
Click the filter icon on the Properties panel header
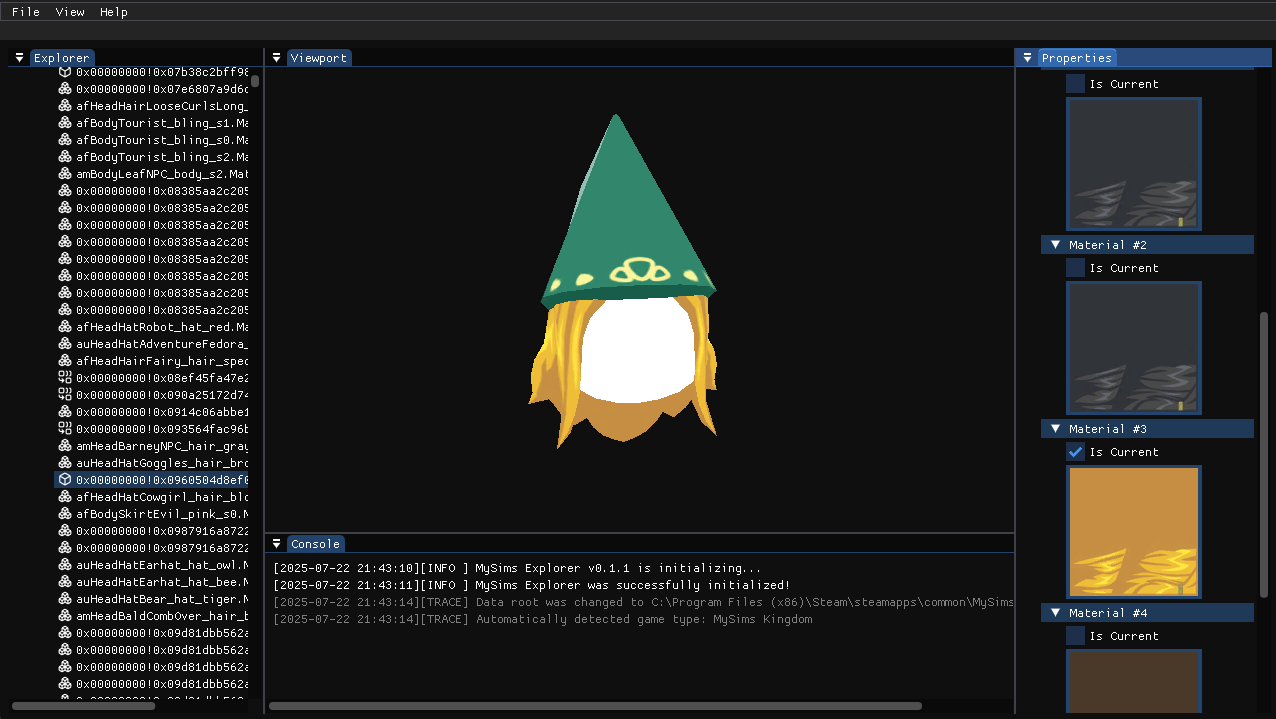(1027, 57)
